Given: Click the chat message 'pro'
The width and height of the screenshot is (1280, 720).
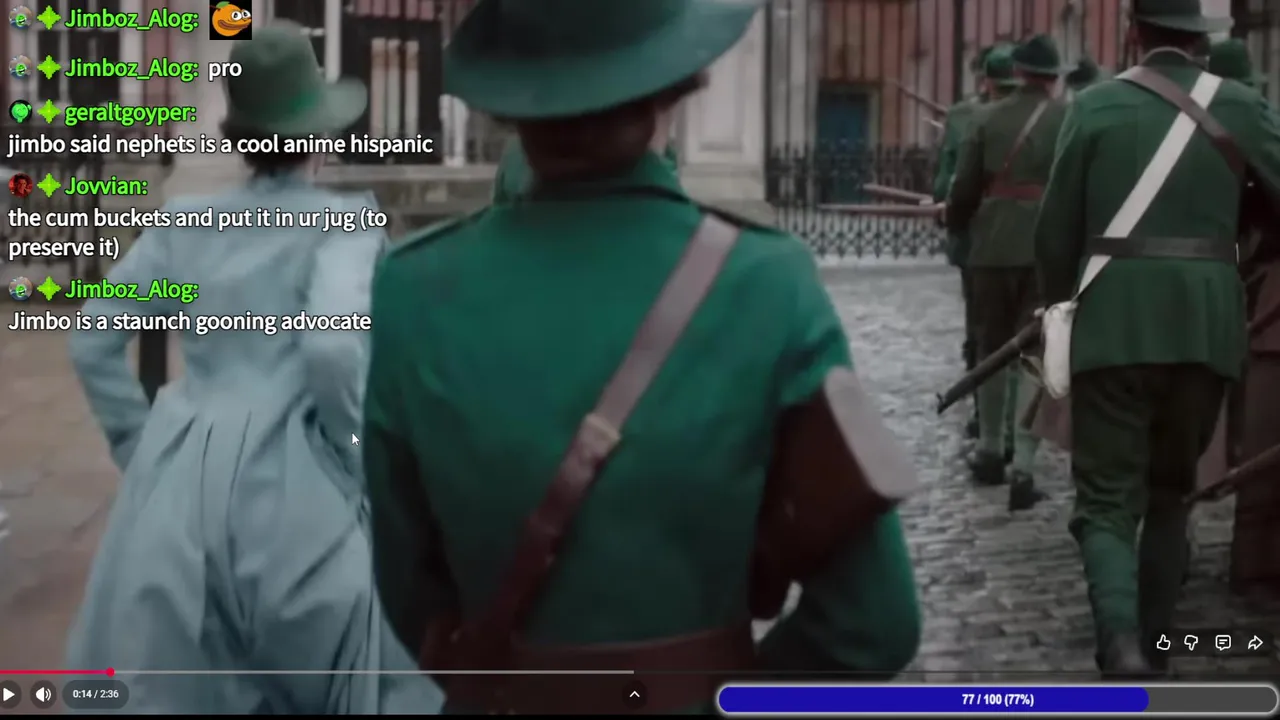Looking at the screenshot, I should tap(225, 69).
